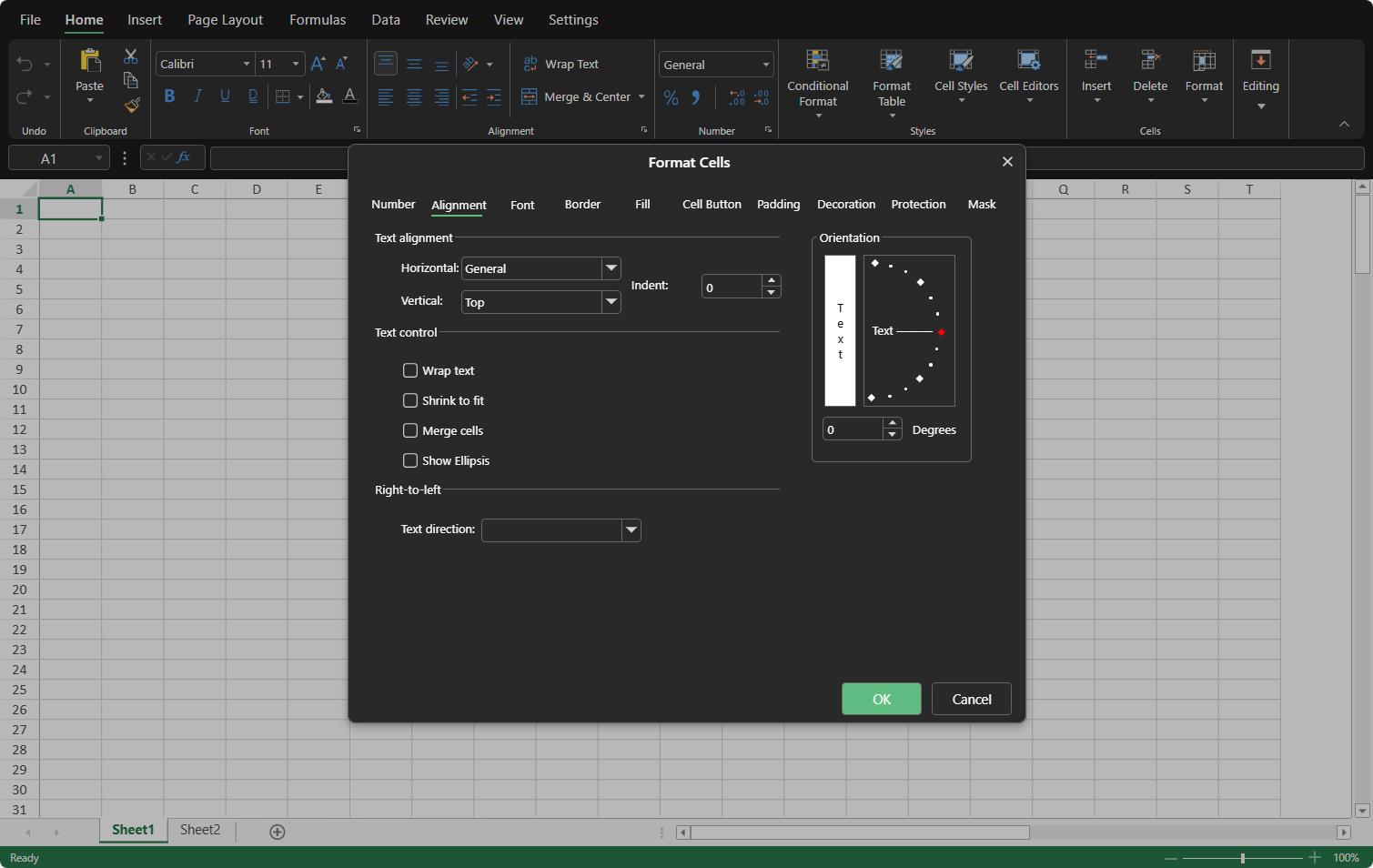
Task: Open the Formulas ribbon tab
Action: point(318,20)
